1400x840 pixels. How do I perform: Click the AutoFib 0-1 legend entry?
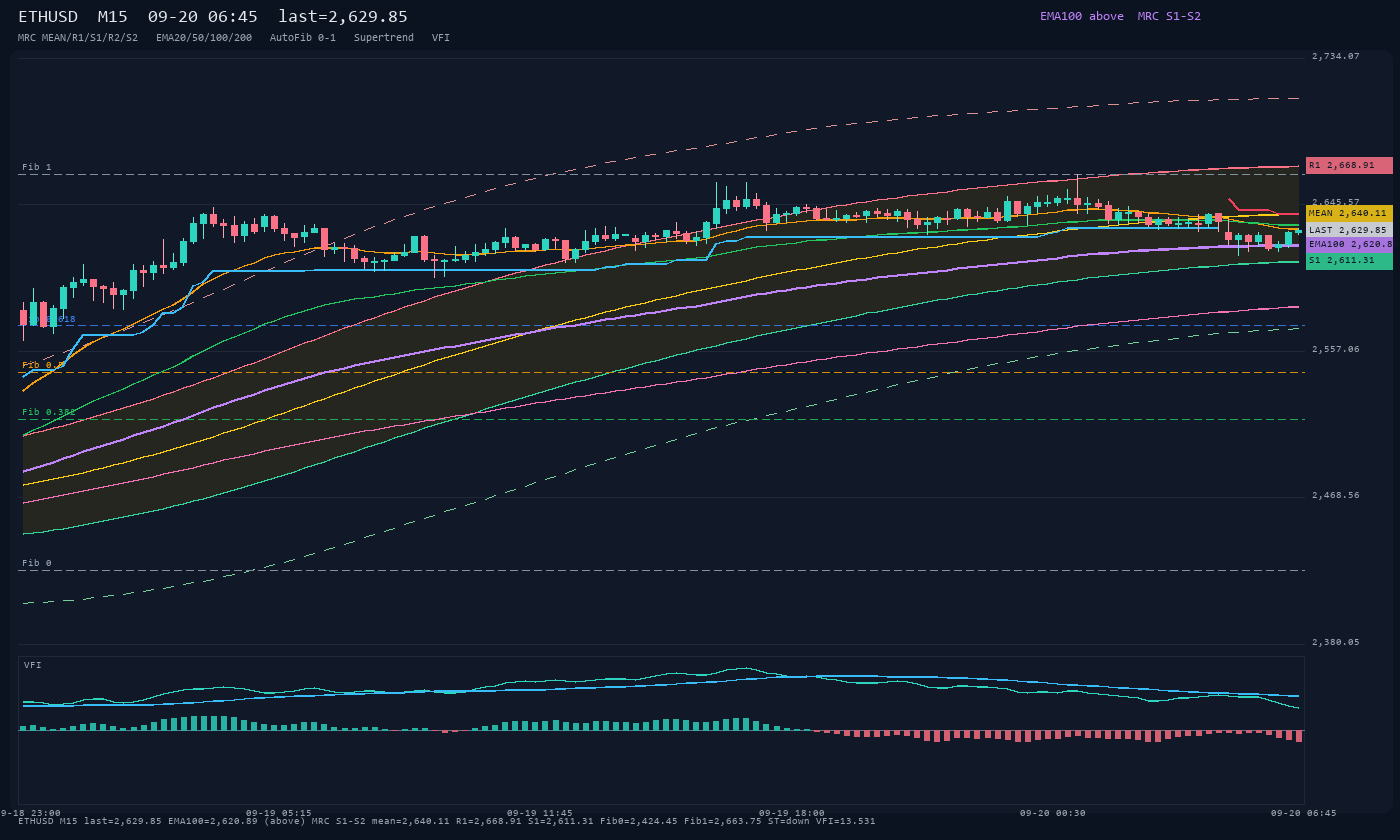click(303, 38)
